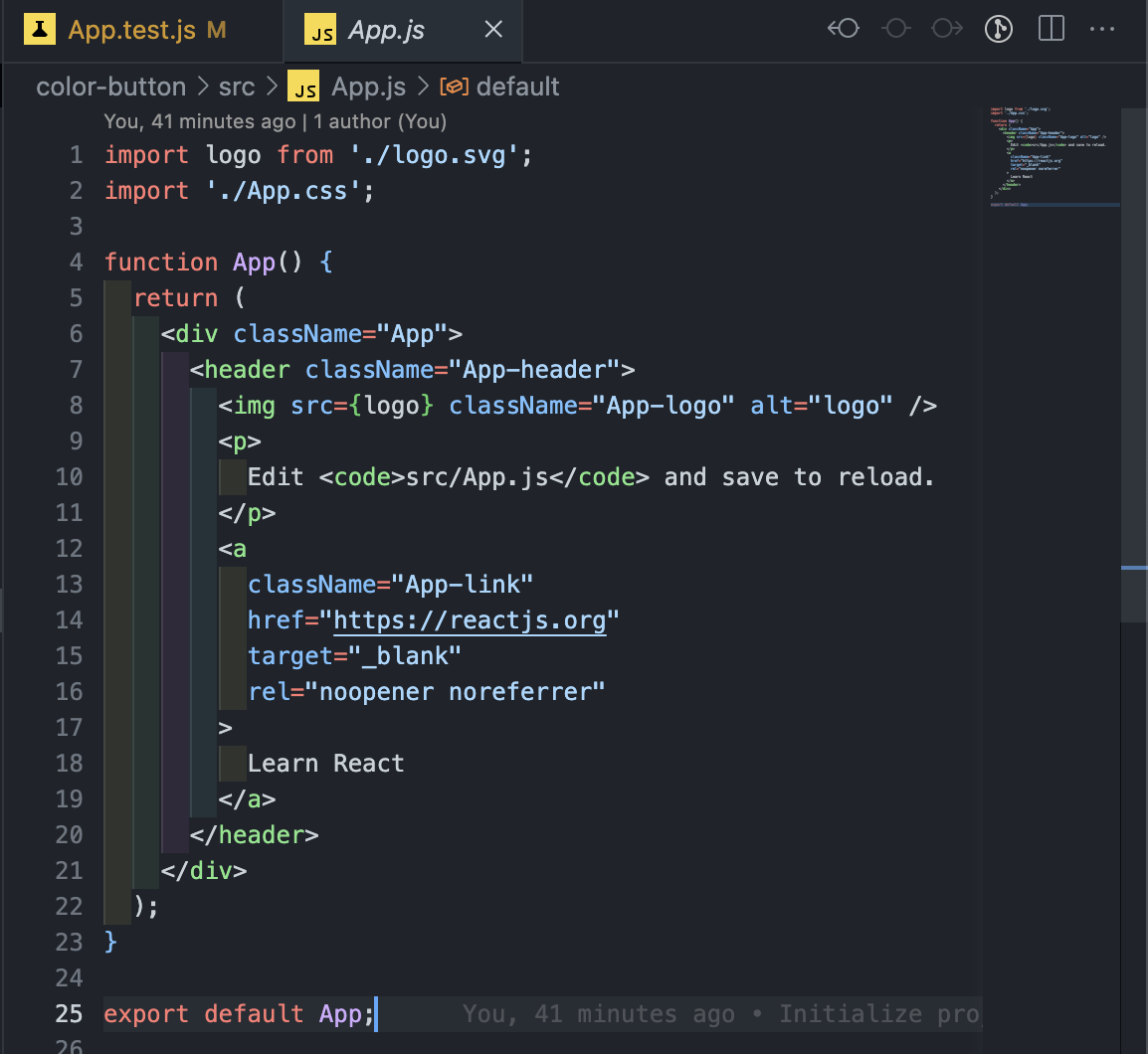This screenshot has width=1148, height=1054.
Task: Click "App-logo" string on line 8
Action: coord(665,406)
